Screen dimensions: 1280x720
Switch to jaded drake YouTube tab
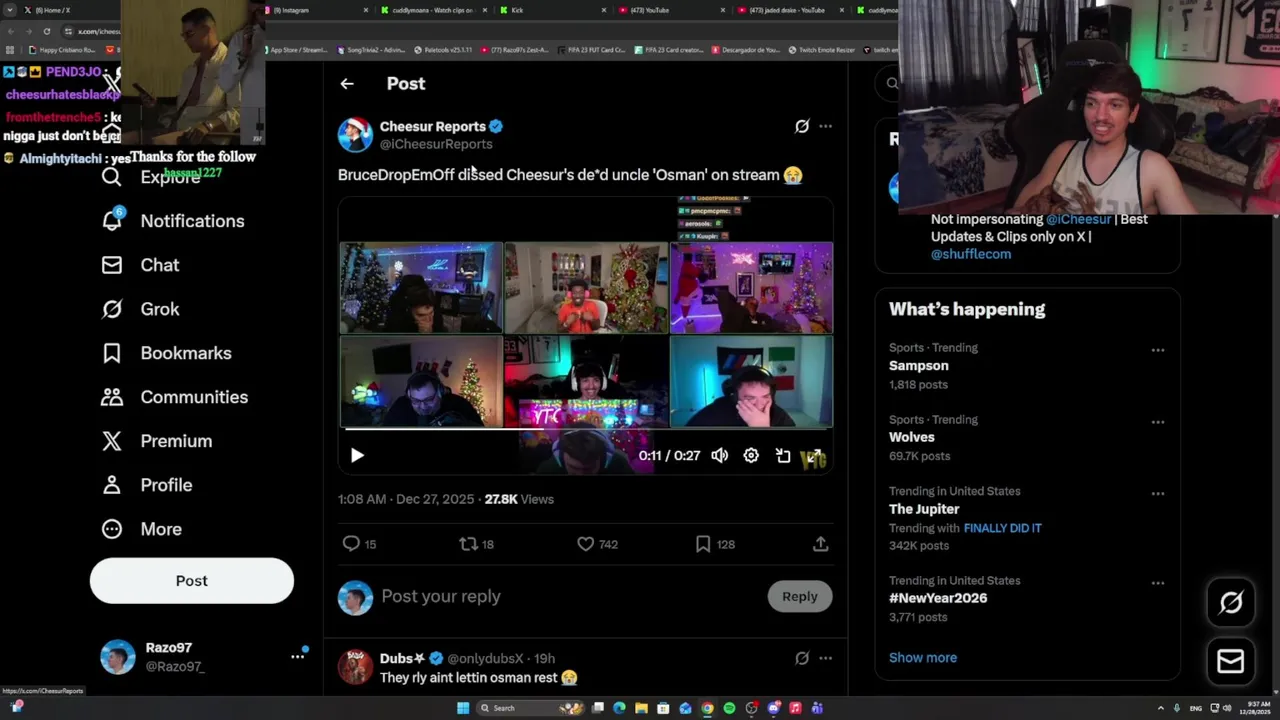[790, 10]
